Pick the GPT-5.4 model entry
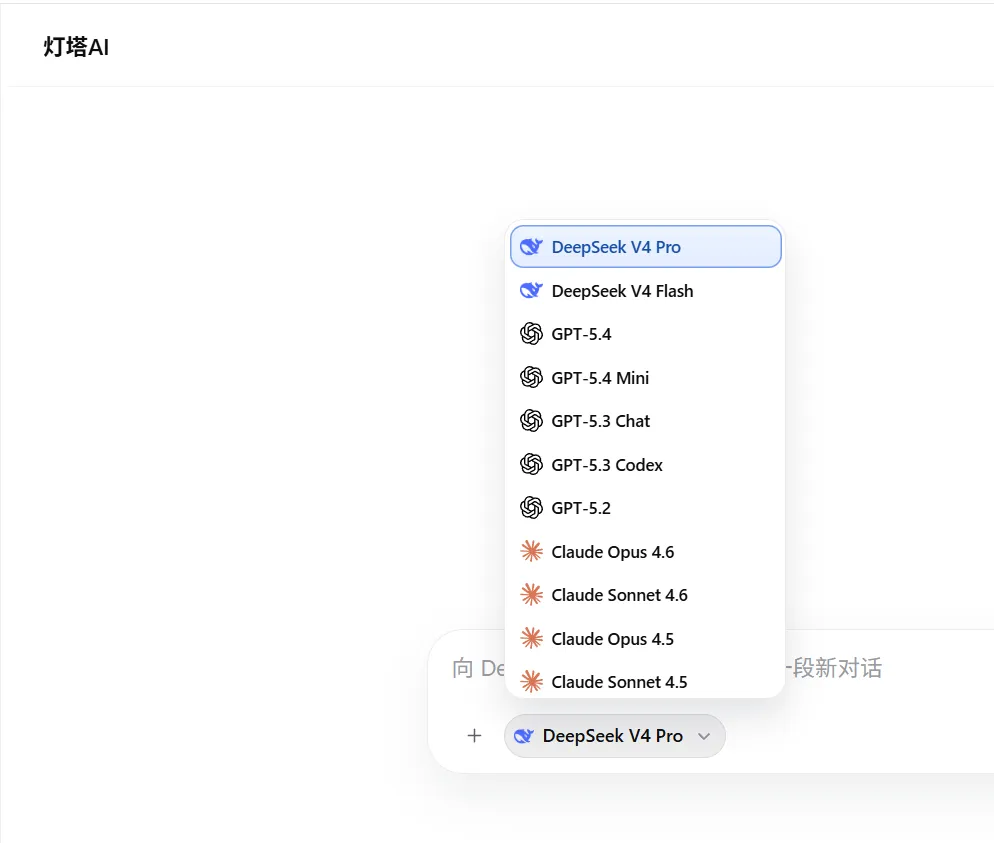 [x=645, y=334]
